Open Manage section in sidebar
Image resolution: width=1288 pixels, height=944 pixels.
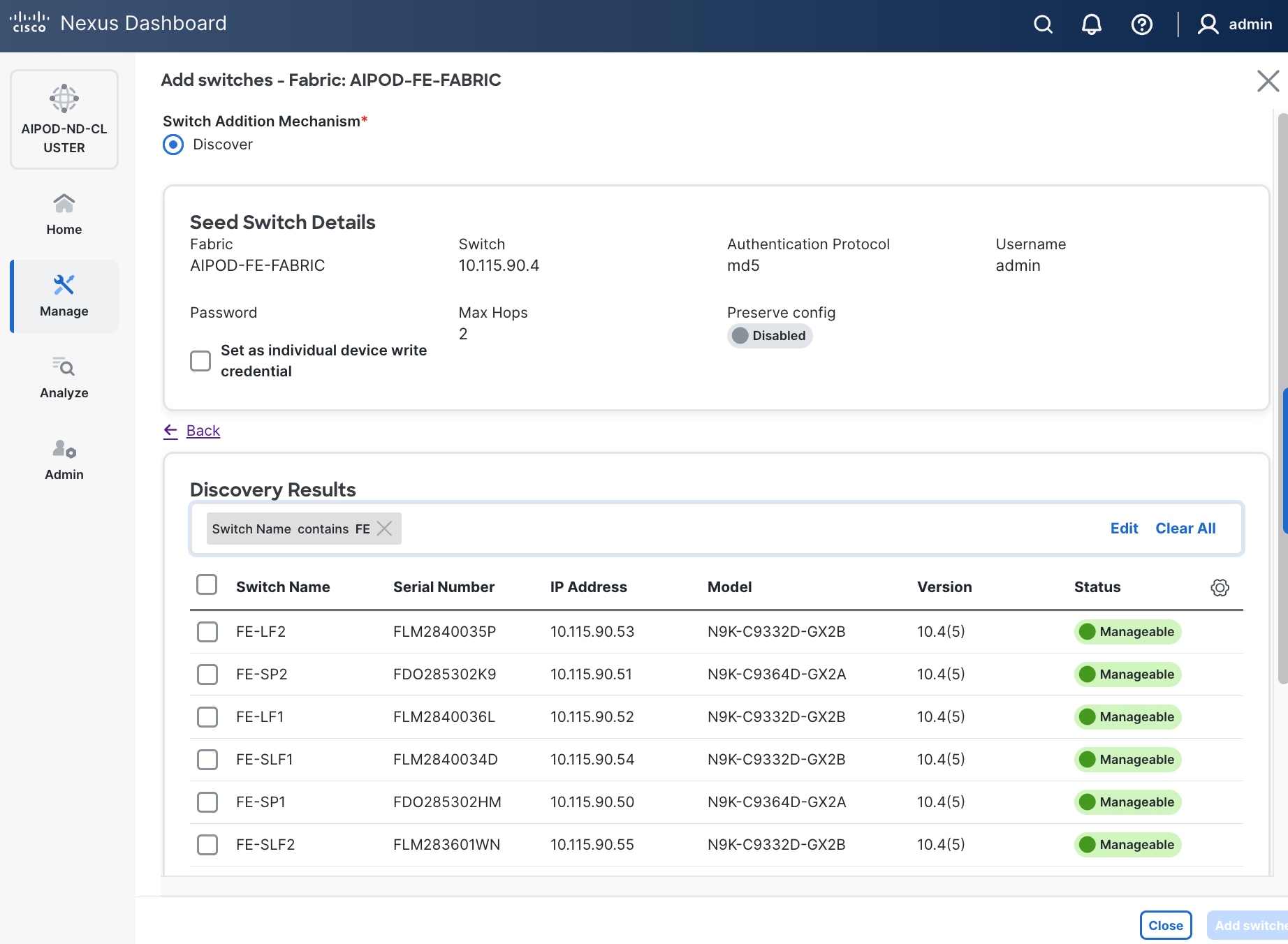(64, 296)
